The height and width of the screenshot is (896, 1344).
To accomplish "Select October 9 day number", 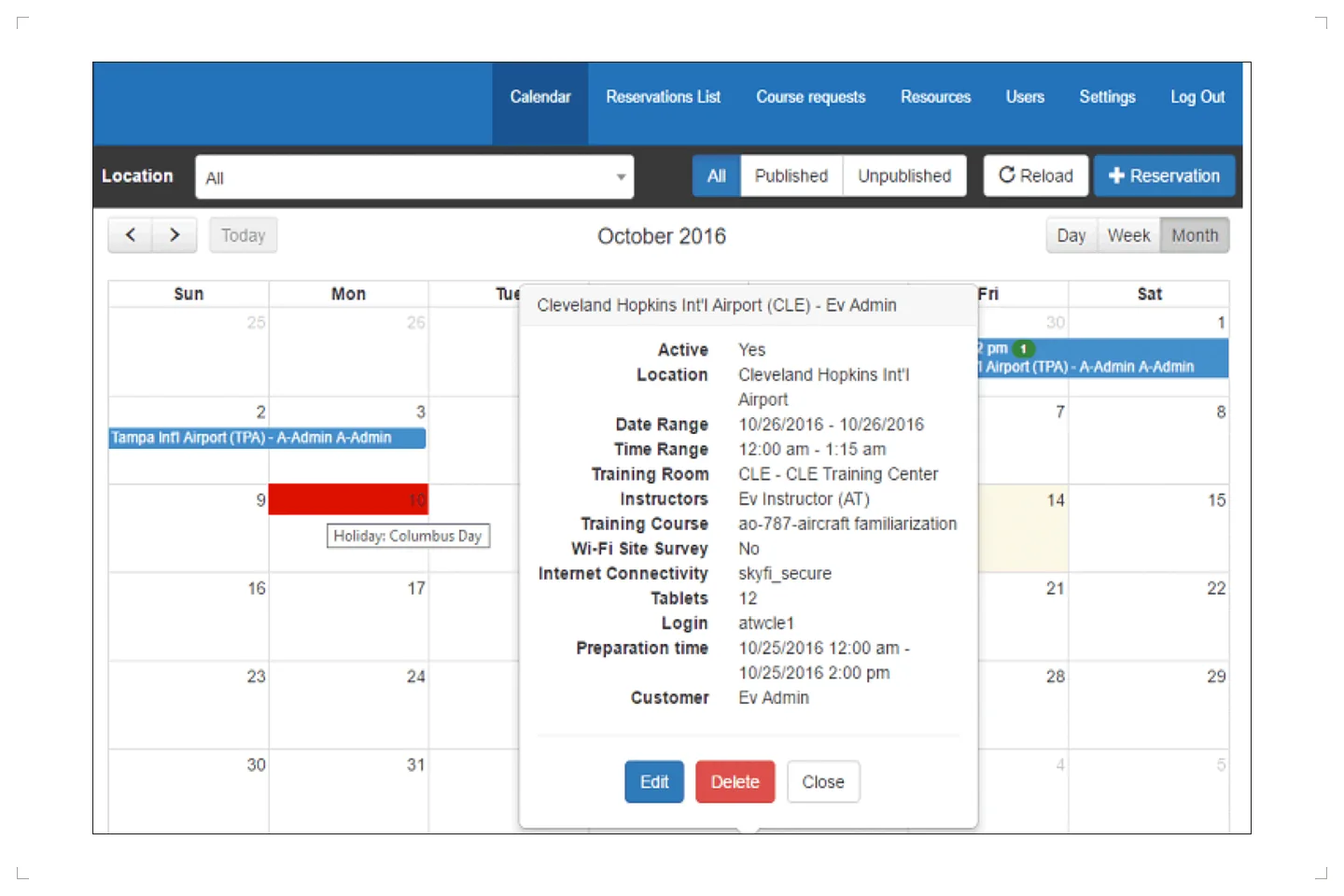I will point(261,499).
